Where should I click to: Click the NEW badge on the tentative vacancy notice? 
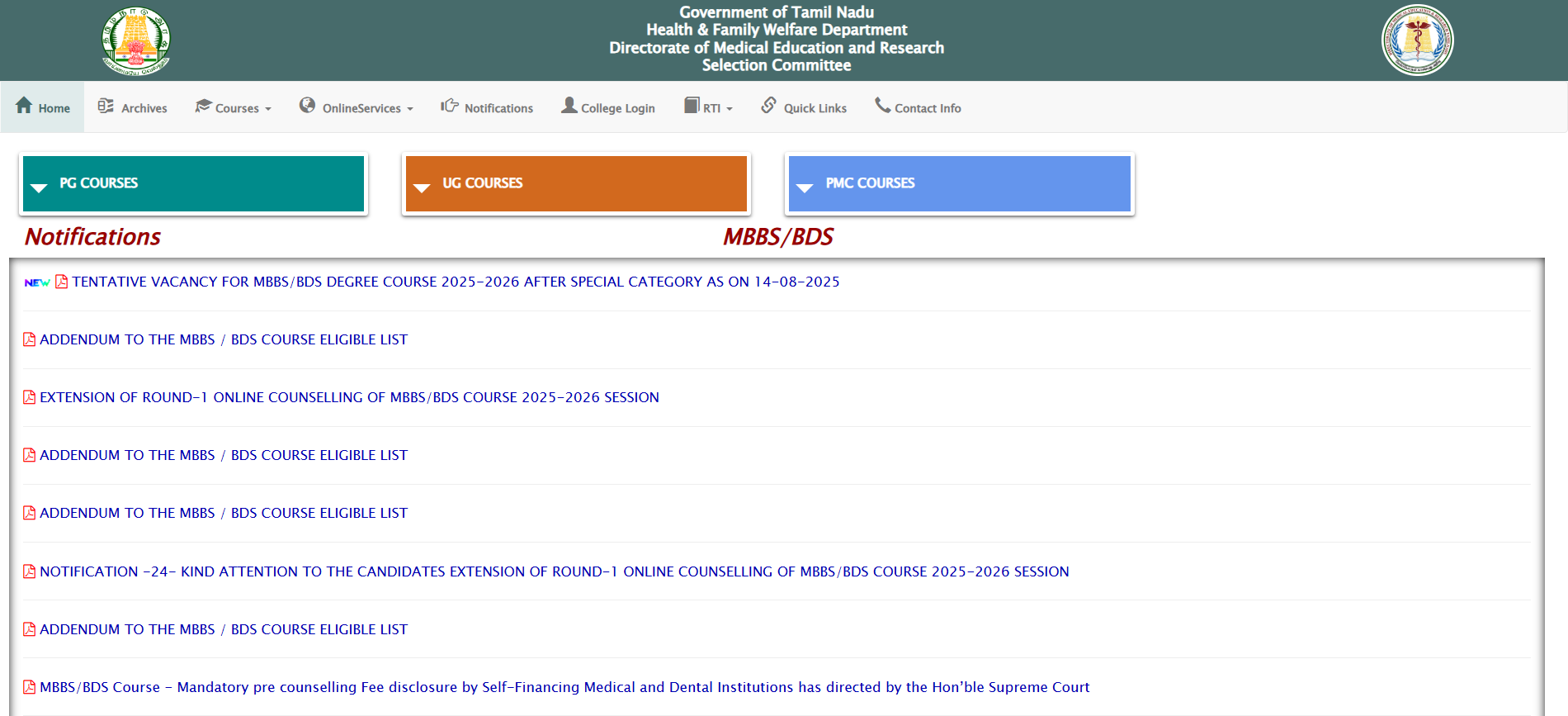click(x=37, y=282)
